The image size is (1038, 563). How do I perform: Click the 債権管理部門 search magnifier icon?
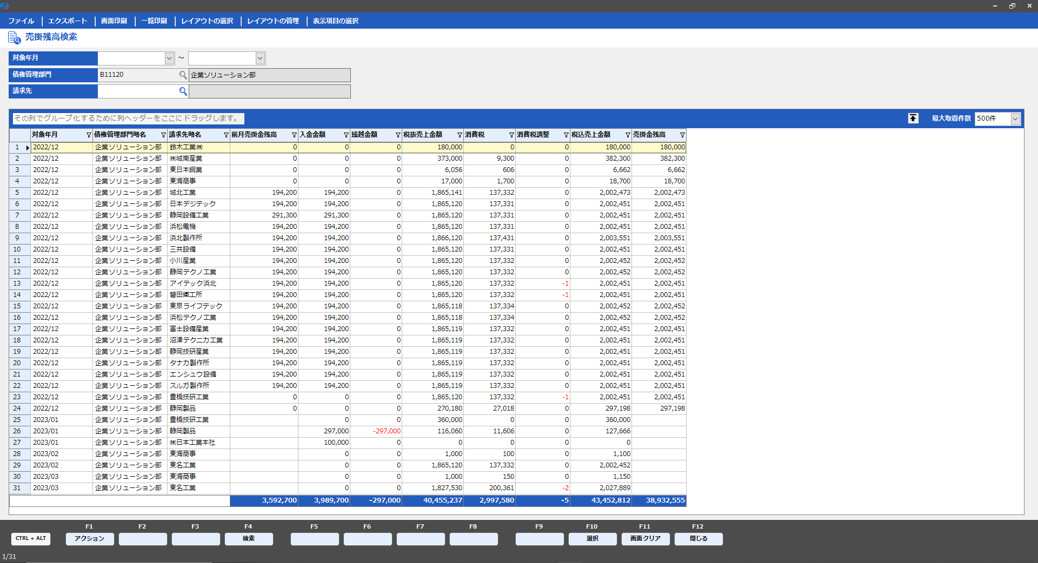pyautogui.click(x=183, y=75)
